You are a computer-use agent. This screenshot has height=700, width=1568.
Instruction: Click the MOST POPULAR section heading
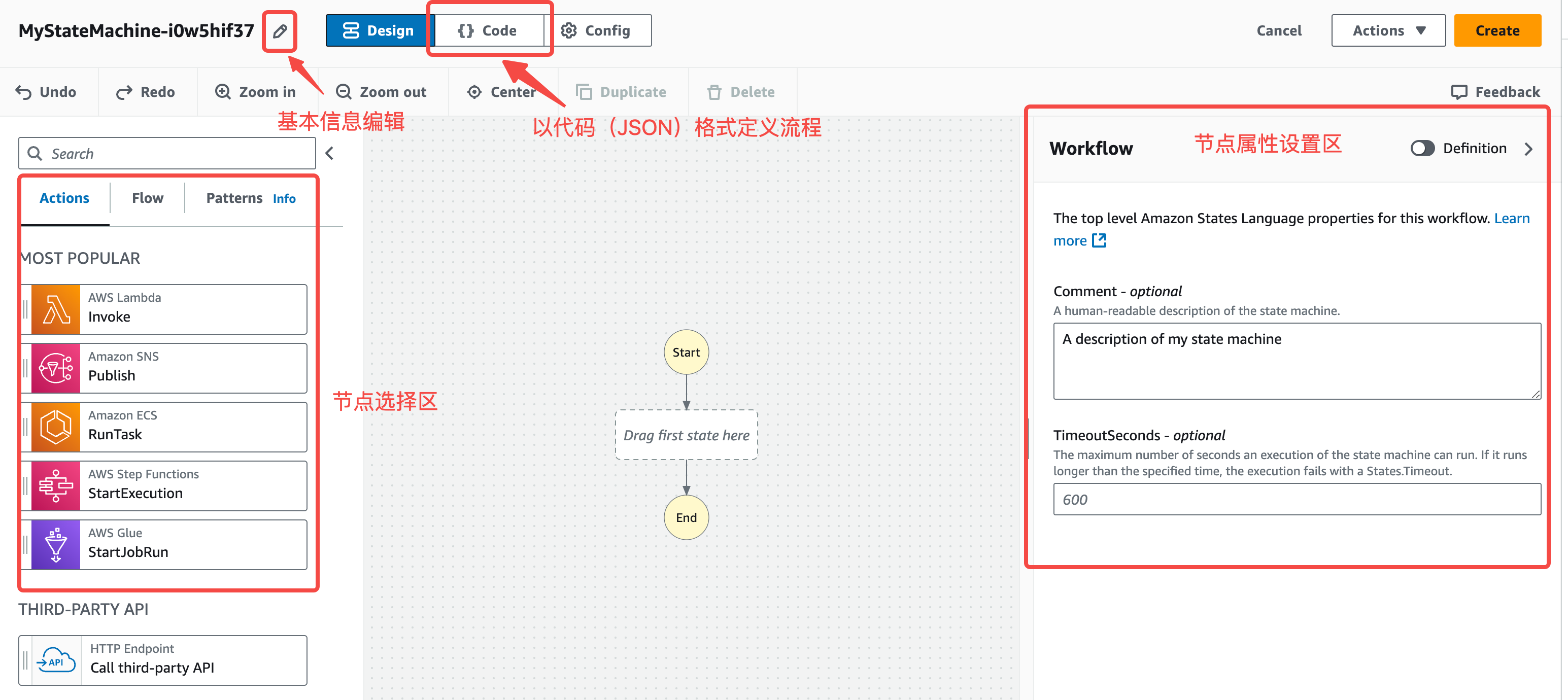(x=80, y=259)
